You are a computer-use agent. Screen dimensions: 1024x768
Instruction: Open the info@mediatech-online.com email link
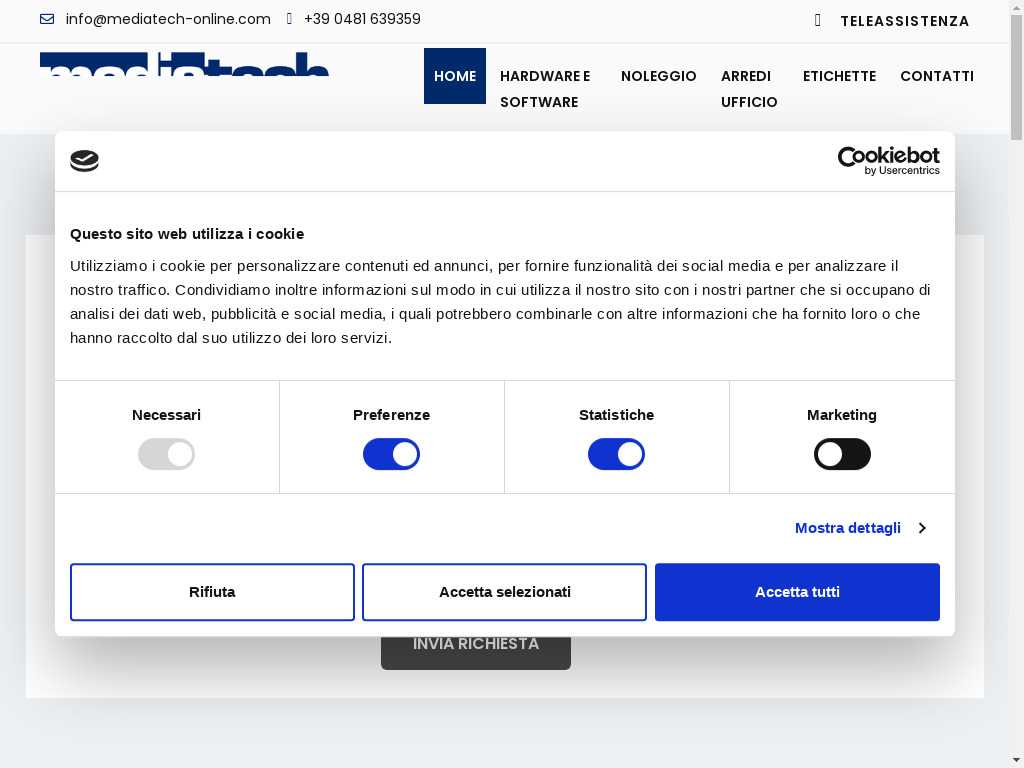pos(168,19)
